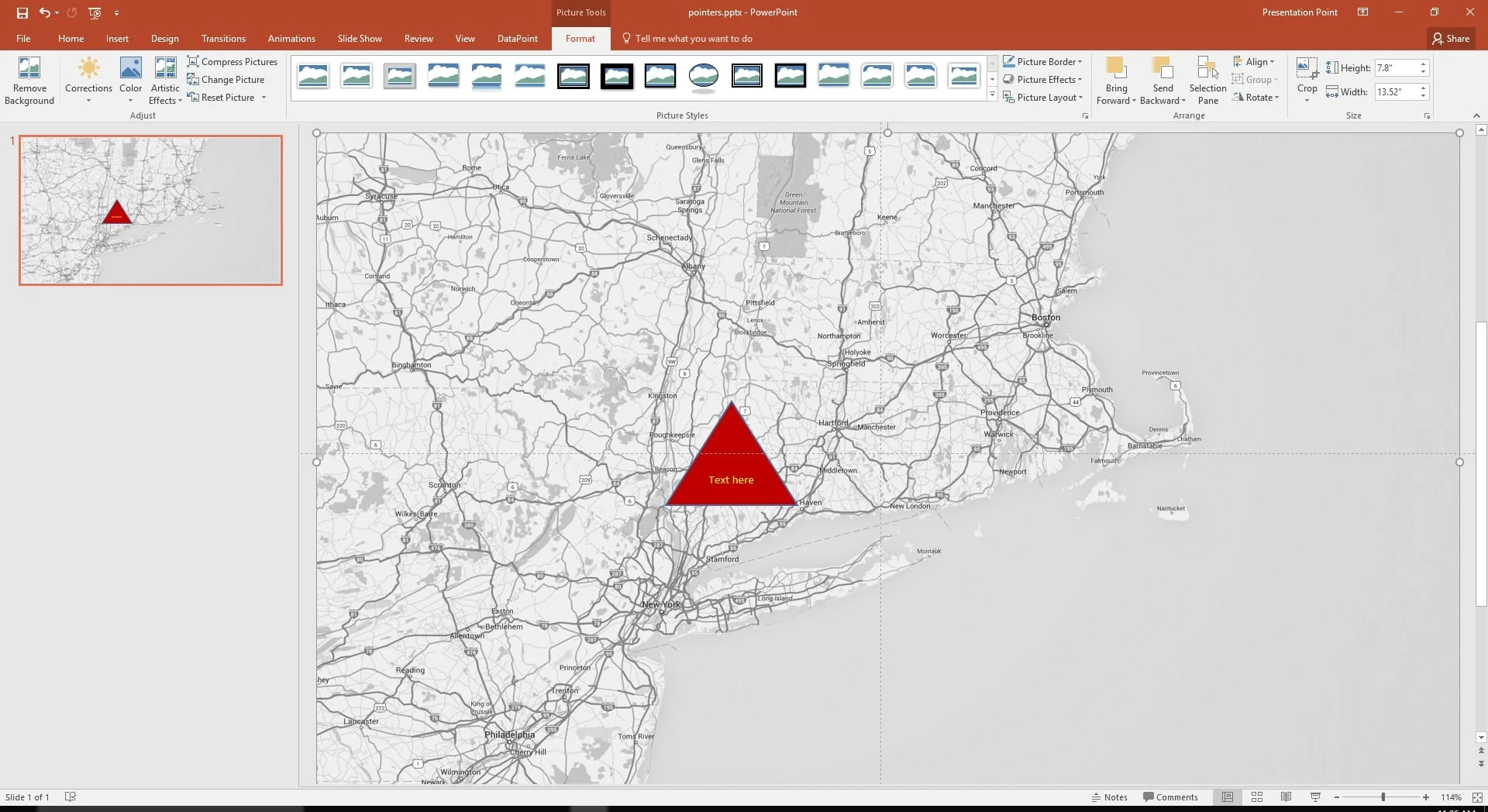This screenshot has width=1488, height=812.
Task: Click the zoom slider handle
Action: (1383, 797)
